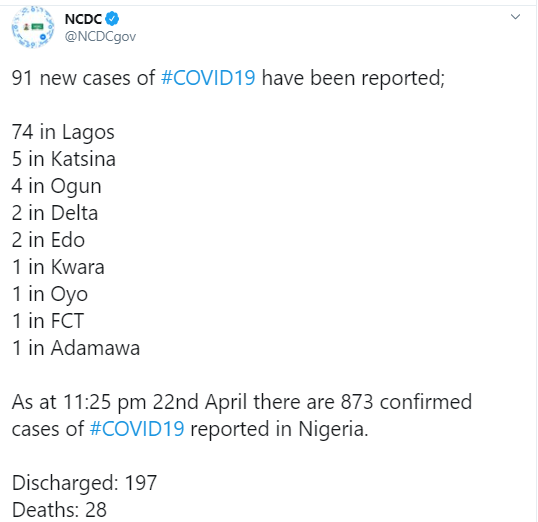Click the '2 in Edo' line

[48, 240]
